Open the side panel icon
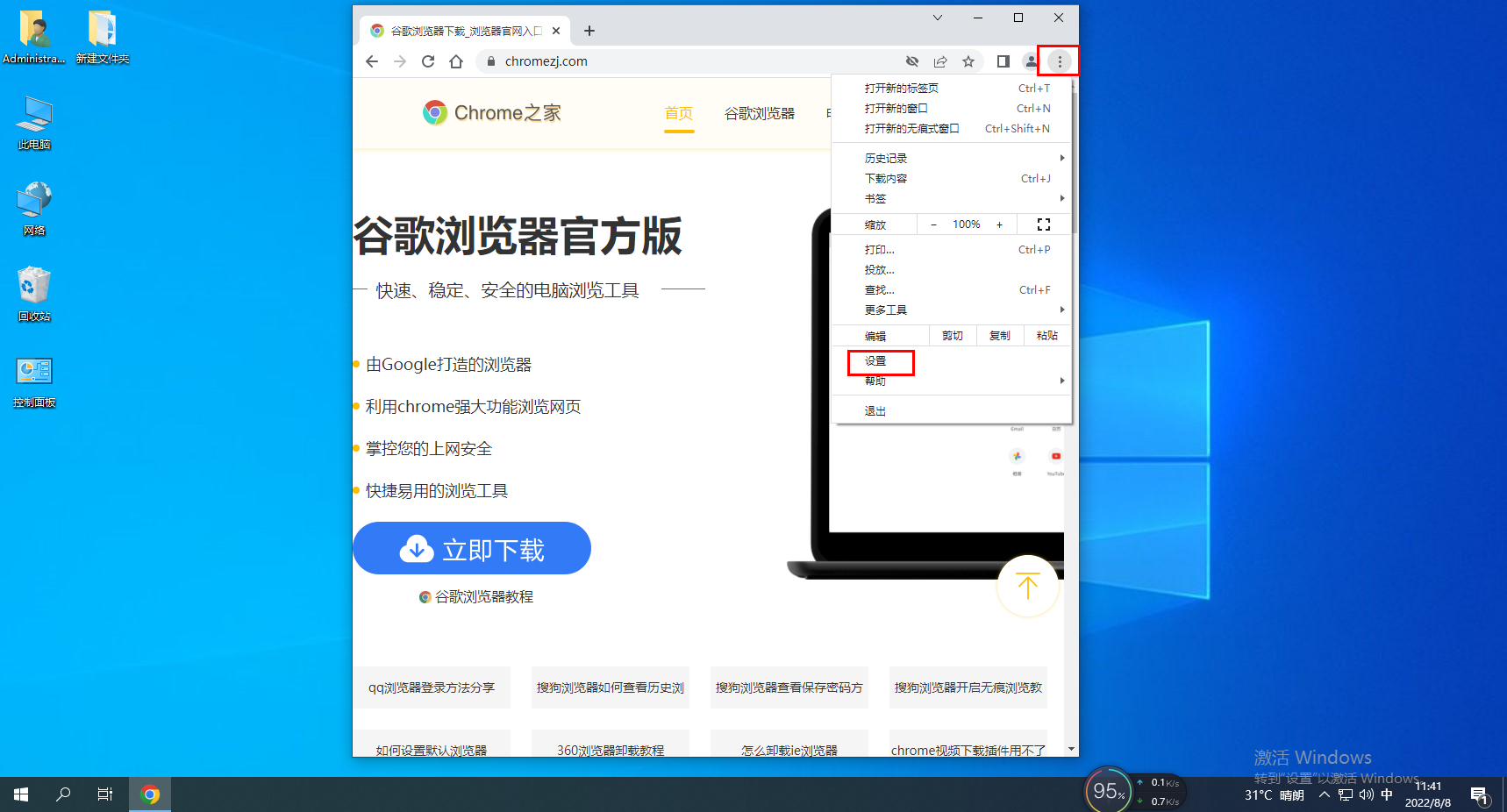Image resolution: width=1507 pixels, height=812 pixels. pyautogui.click(x=1002, y=61)
